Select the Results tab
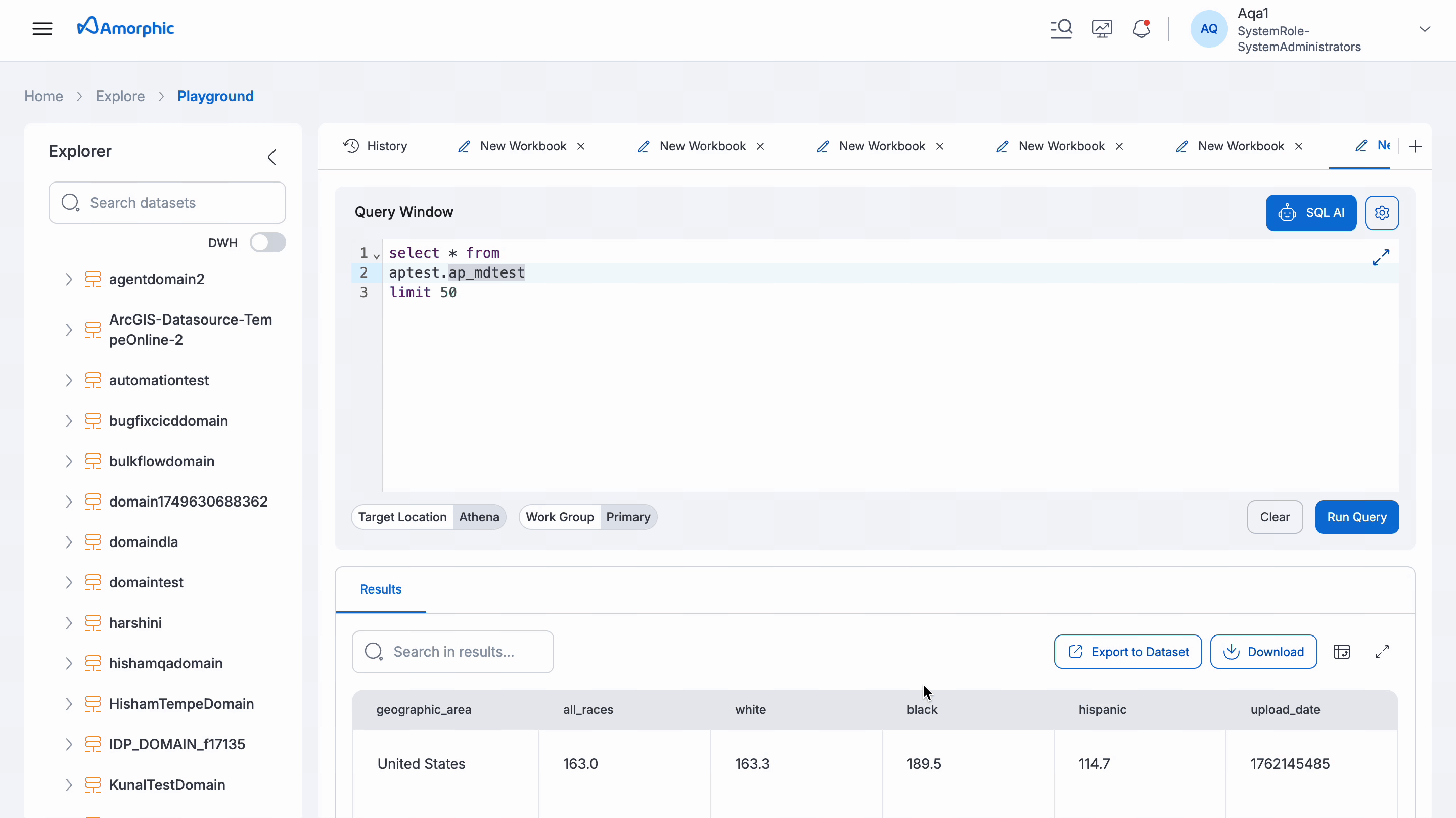 click(x=380, y=589)
